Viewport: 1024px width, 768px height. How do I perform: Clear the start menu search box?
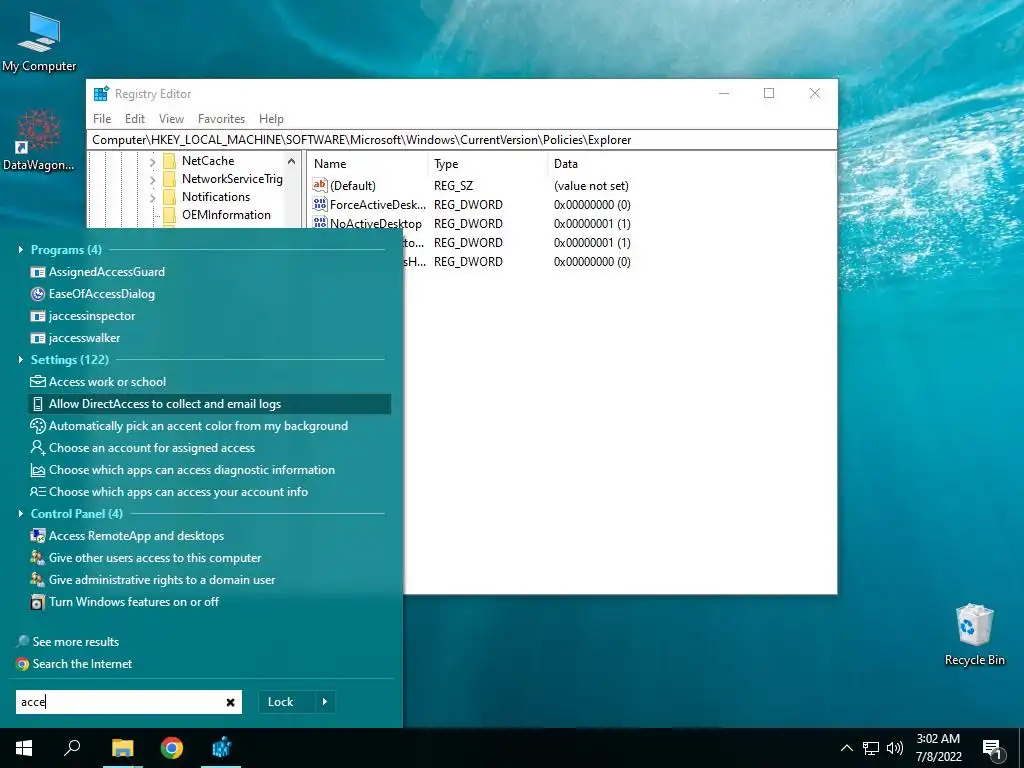coord(230,703)
